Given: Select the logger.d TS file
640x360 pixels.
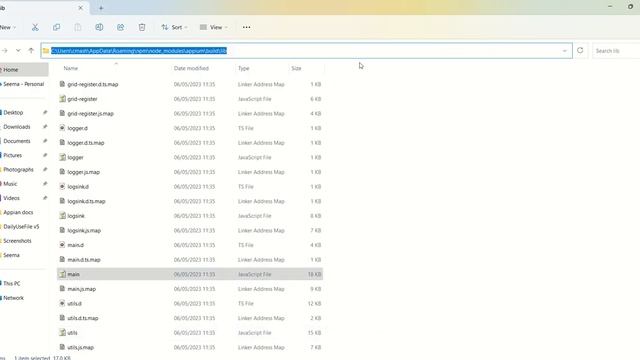Looking at the screenshot, I should pyautogui.click(x=190, y=128).
